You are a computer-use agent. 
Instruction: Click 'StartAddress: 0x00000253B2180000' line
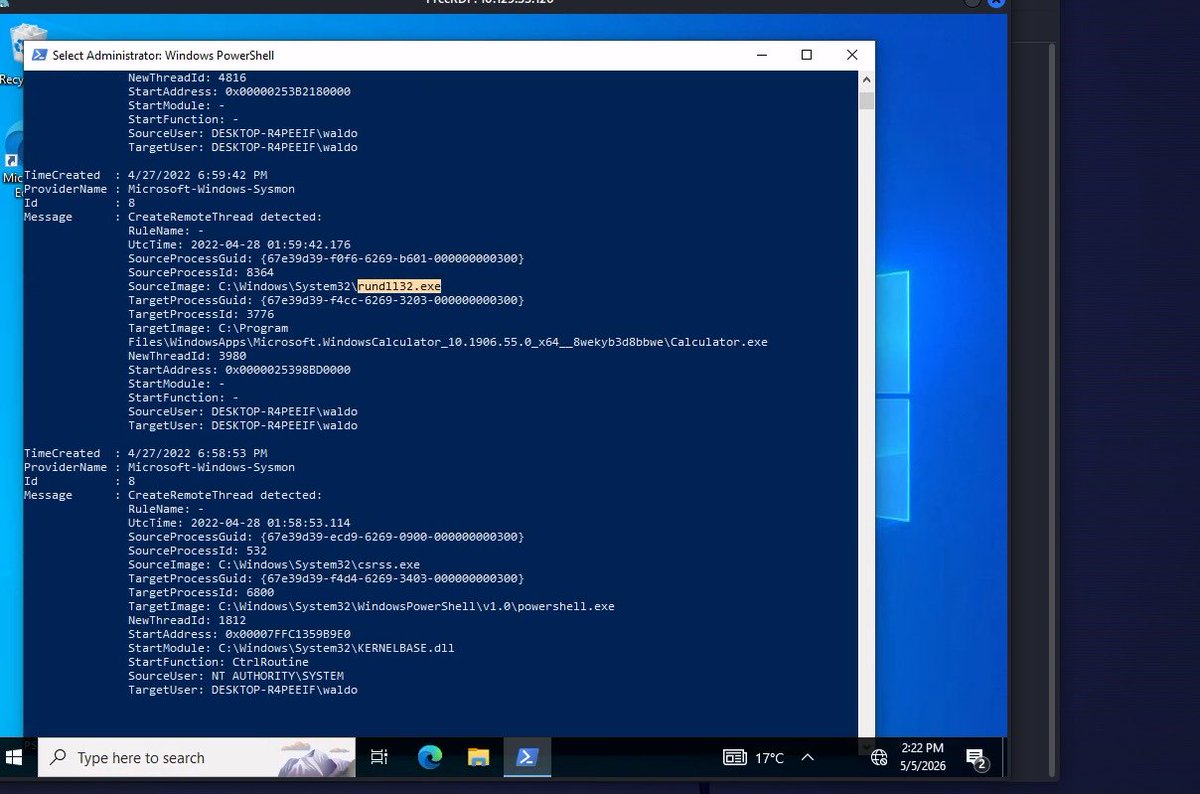click(x=239, y=91)
